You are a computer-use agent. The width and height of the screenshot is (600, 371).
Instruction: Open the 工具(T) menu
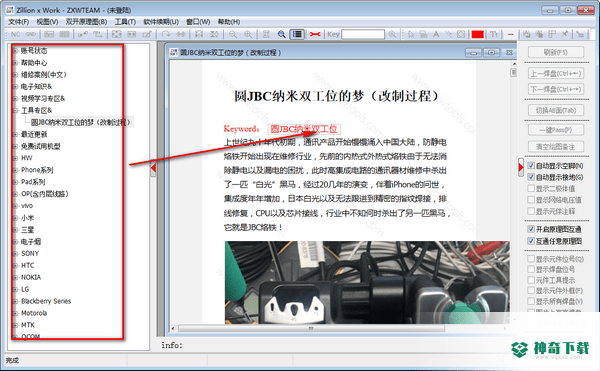click(125, 22)
